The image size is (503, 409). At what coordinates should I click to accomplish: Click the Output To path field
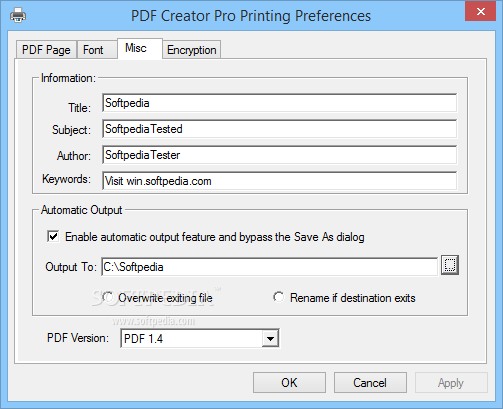(269, 267)
